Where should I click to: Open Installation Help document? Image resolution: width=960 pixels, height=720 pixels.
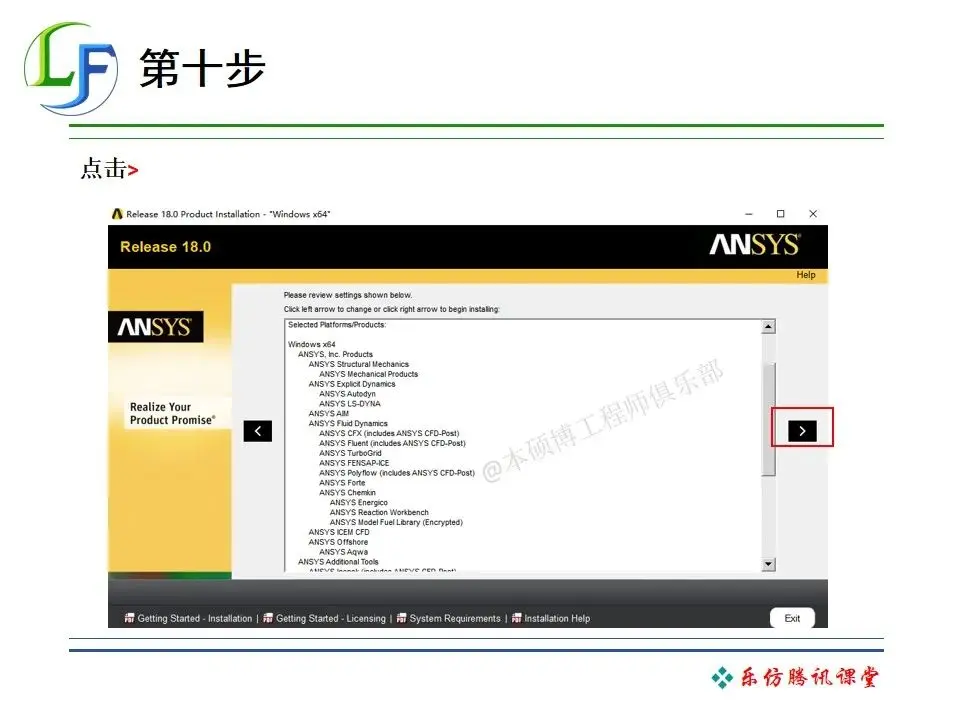pyautogui.click(x=557, y=618)
